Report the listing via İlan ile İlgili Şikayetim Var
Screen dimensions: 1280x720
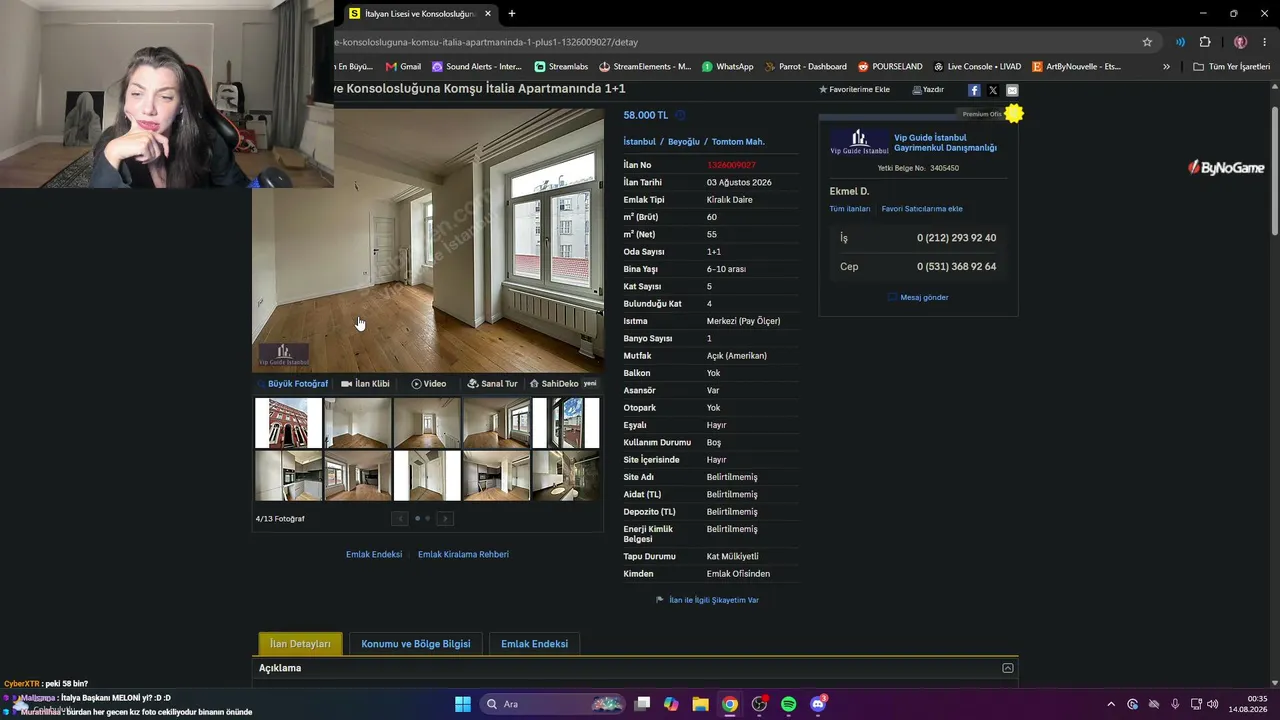coord(707,600)
